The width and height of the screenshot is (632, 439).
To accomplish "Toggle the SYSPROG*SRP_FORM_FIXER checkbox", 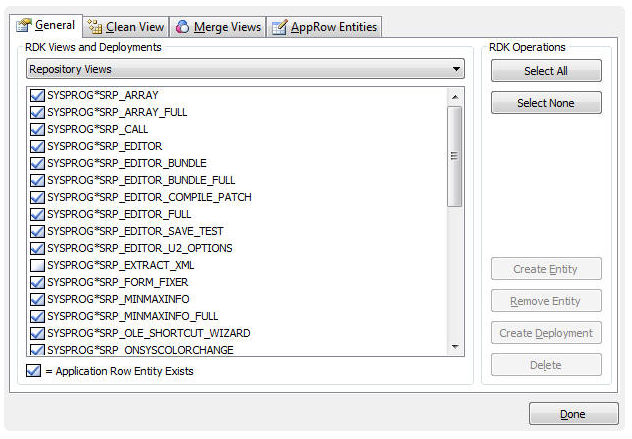I will 37,282.
